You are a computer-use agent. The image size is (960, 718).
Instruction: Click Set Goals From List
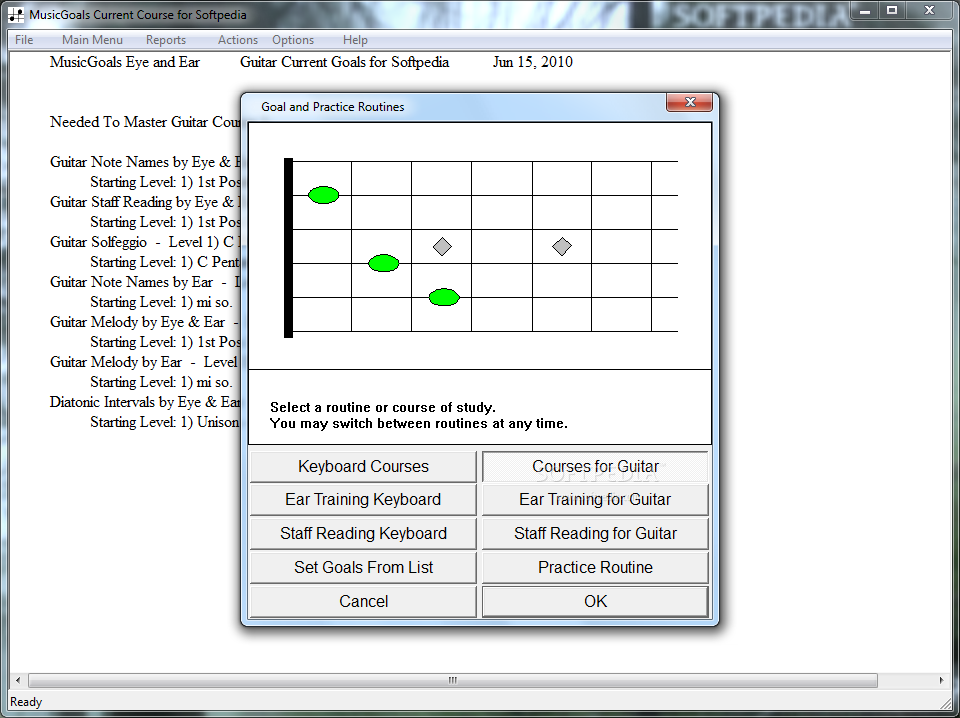point(363,567)
